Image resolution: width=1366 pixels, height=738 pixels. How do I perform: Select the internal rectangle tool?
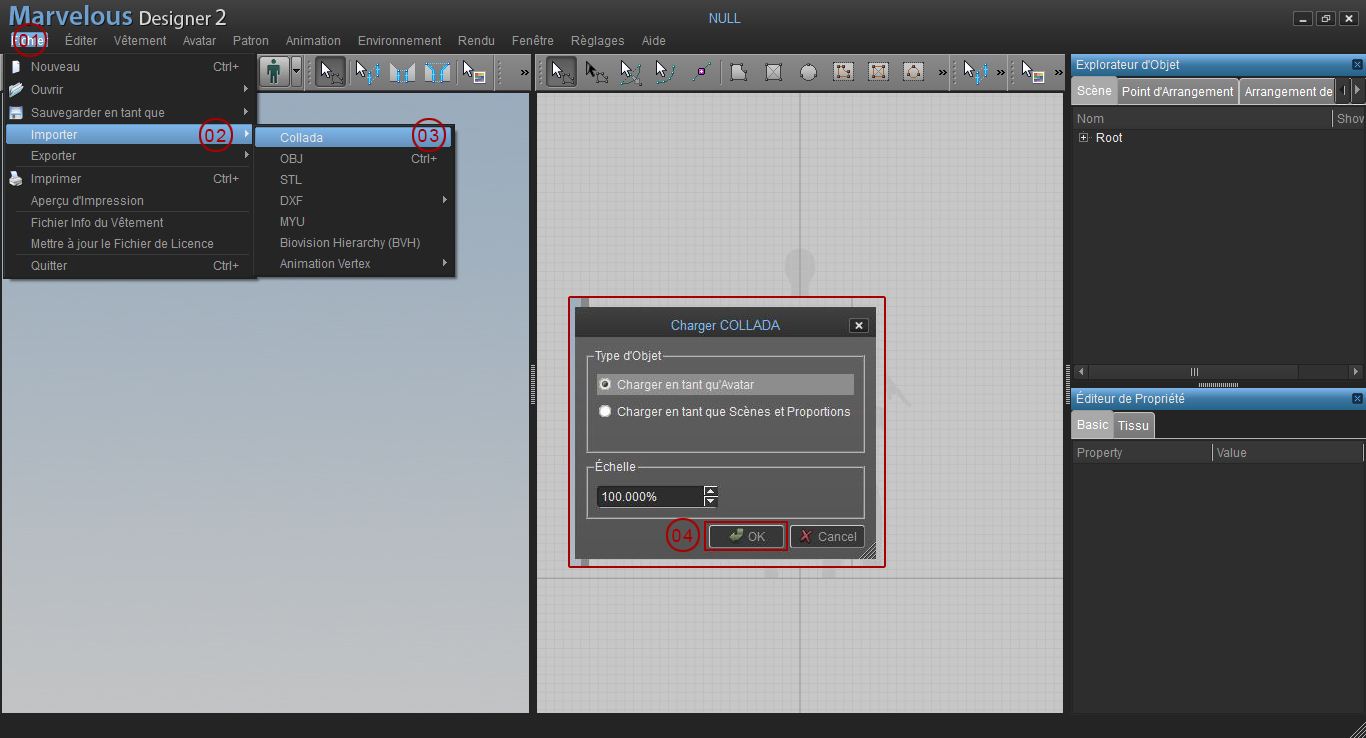tap(879, 72)
